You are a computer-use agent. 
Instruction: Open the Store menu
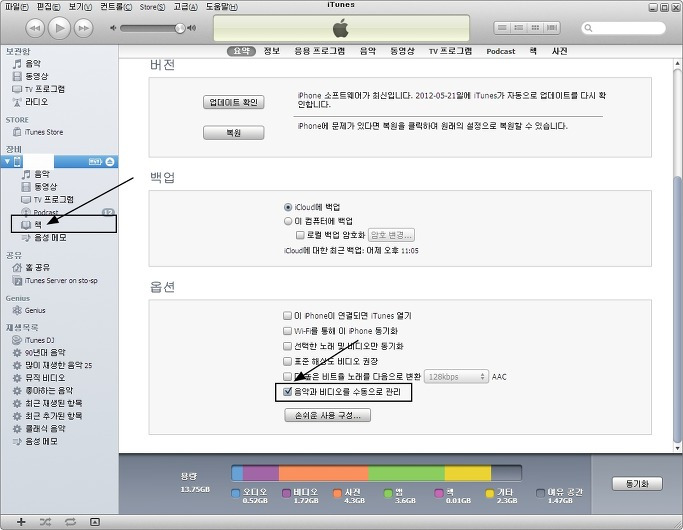click(152, 7)
